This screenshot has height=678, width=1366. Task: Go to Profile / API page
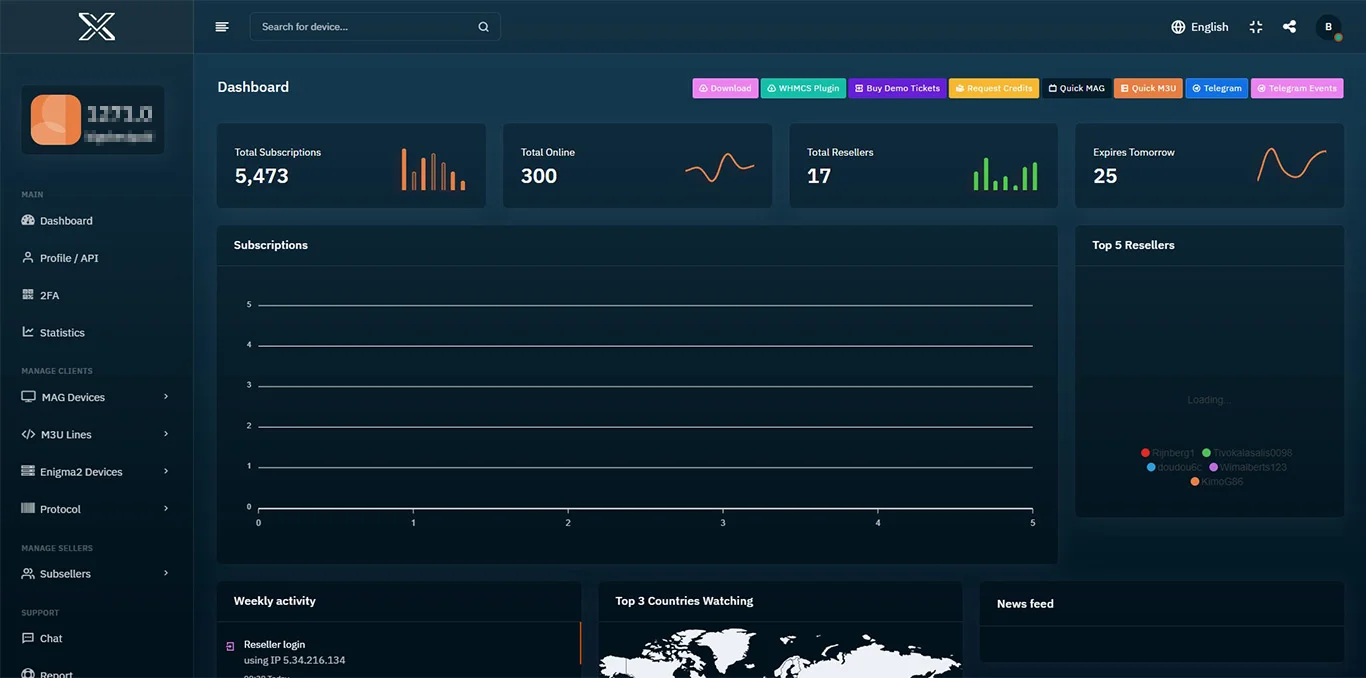click(x=69, y=258)
